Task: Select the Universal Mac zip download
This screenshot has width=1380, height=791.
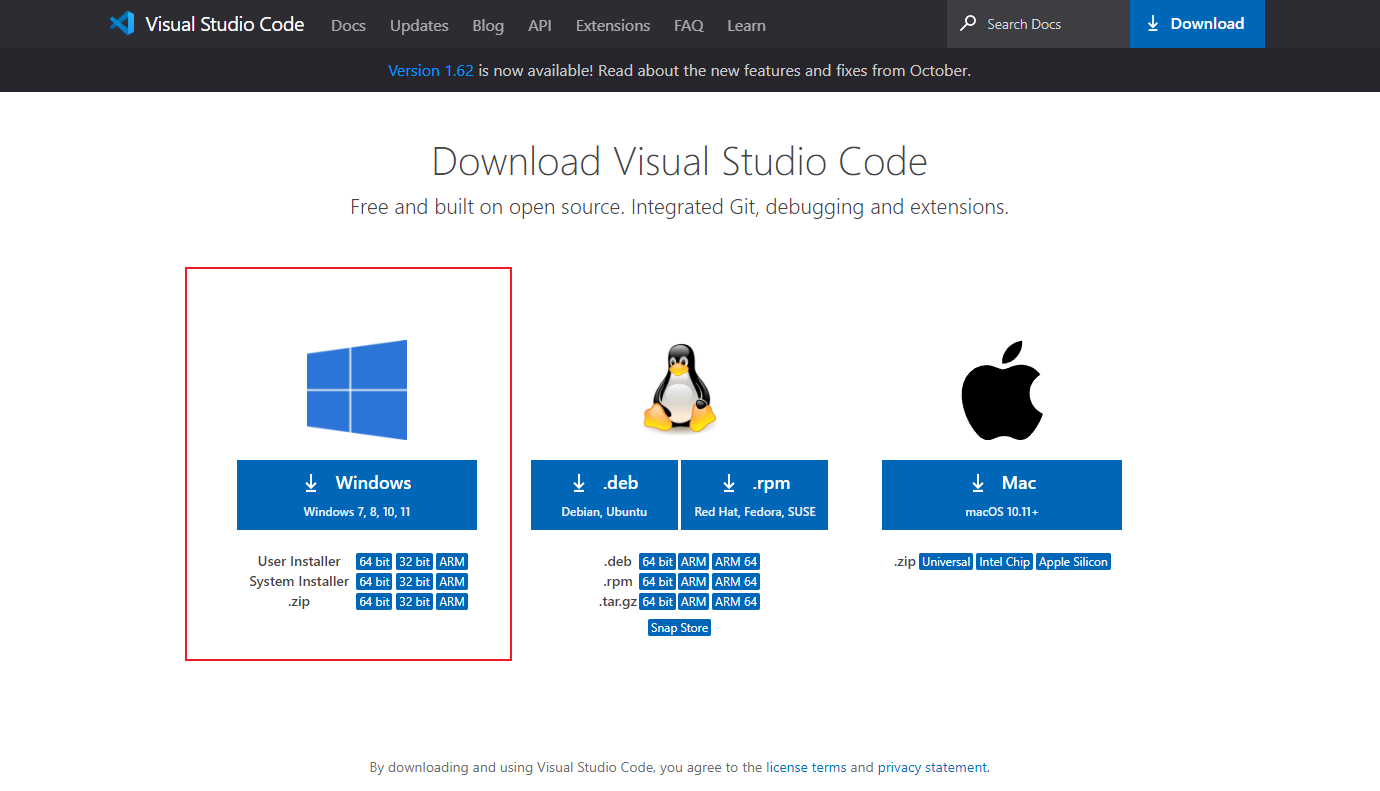Action: [x=945, y=561]
